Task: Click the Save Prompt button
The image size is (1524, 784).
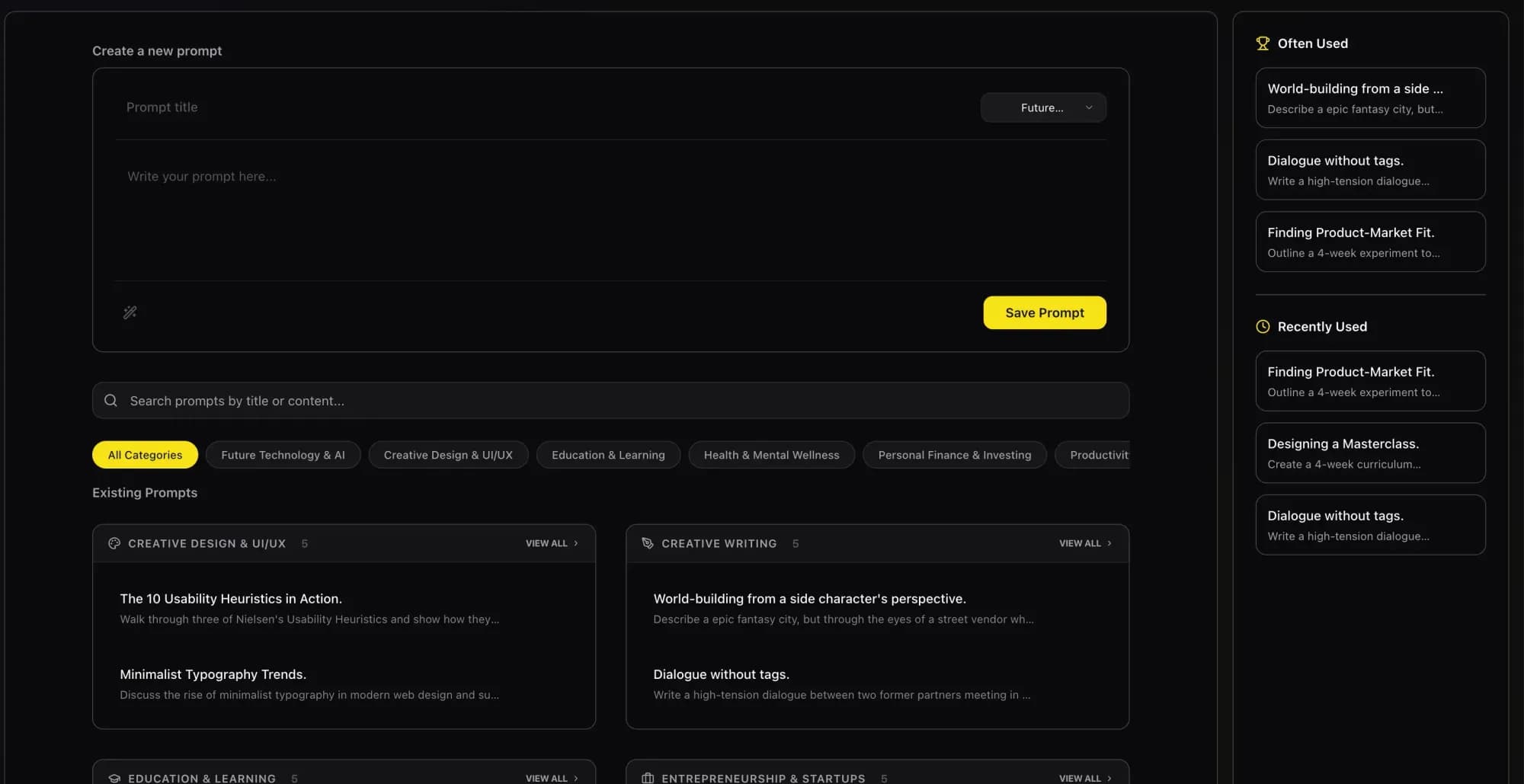Action: coord(1045,312)
